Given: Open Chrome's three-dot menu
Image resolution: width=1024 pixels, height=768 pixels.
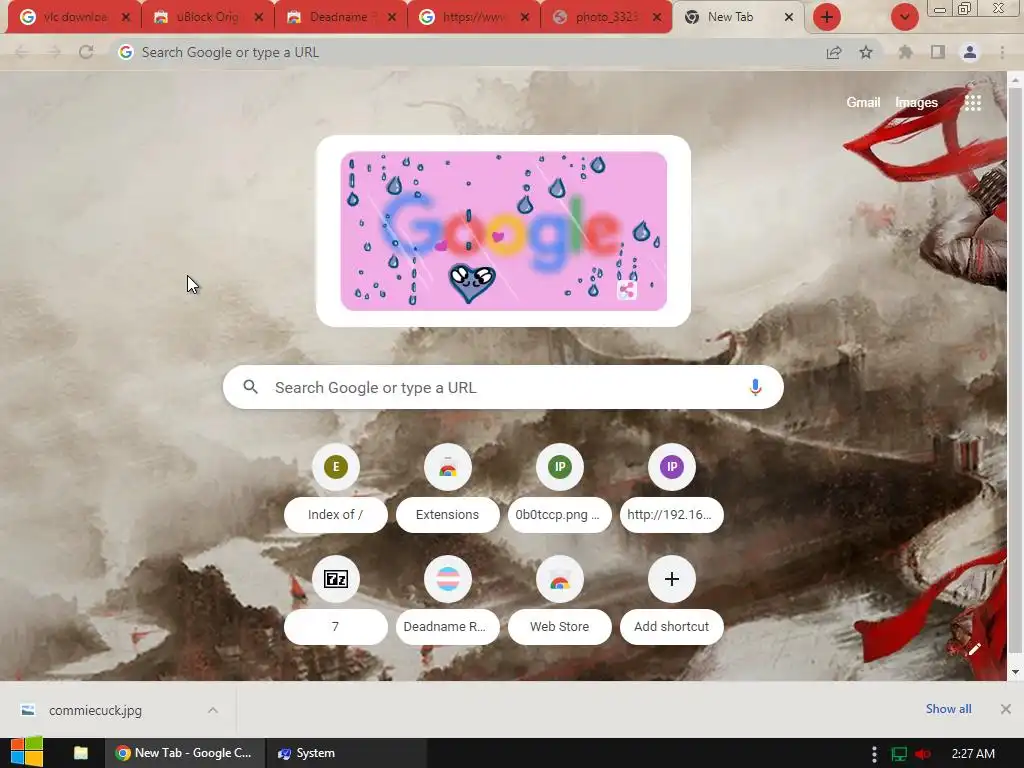Looking at the screenshot, I should (1002, 52).
